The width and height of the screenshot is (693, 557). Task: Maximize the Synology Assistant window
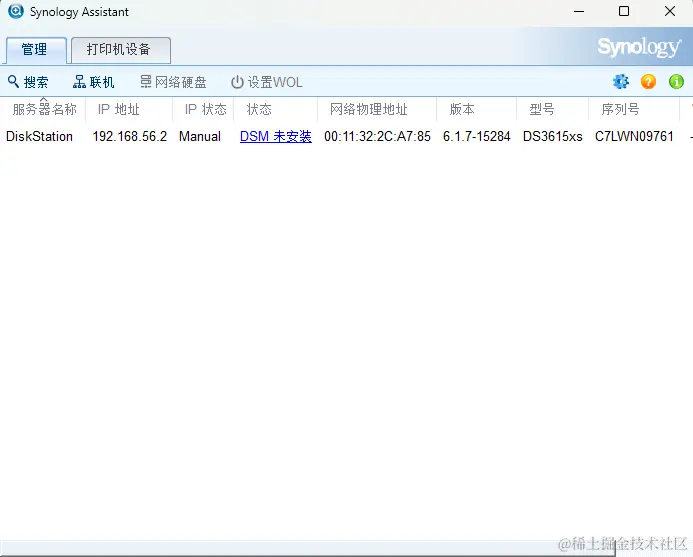pyautogui.click(x=624, y=11)
